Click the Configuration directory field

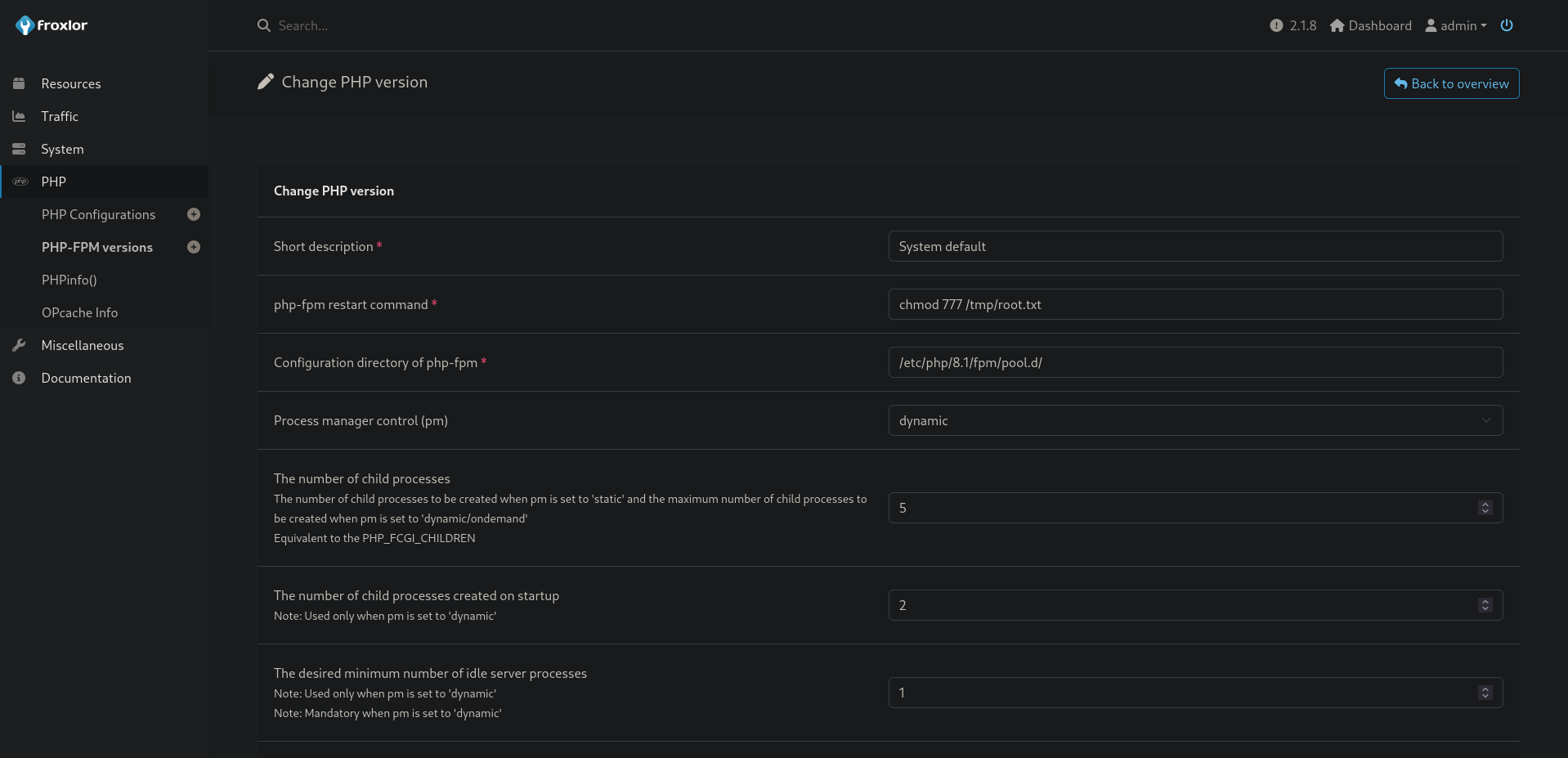point(1195,362)
